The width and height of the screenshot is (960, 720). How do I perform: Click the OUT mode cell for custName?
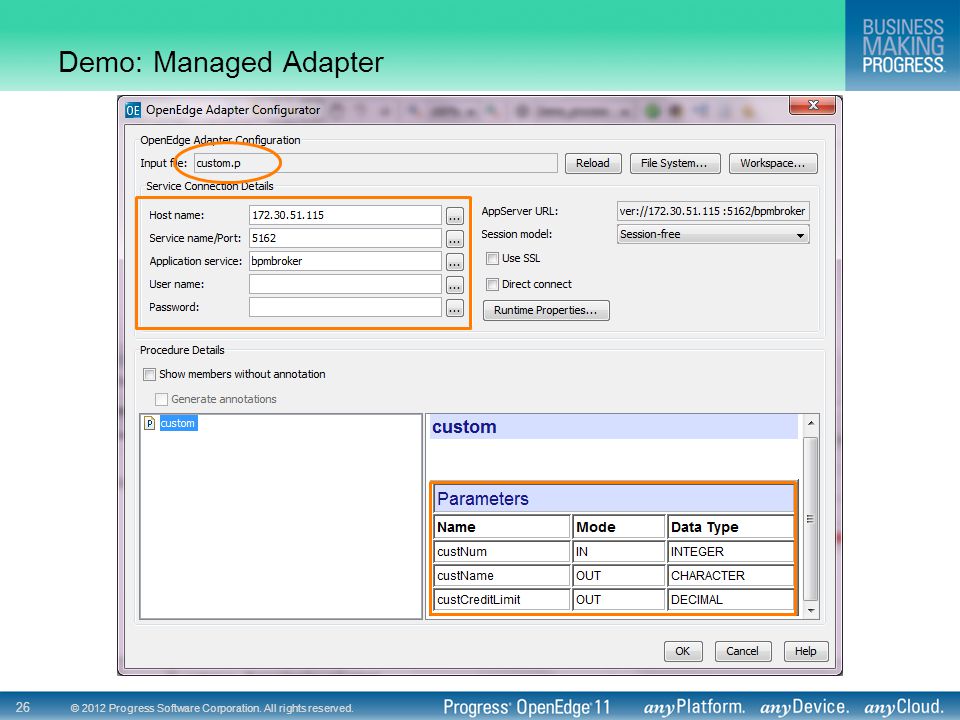tap(618, 576)
